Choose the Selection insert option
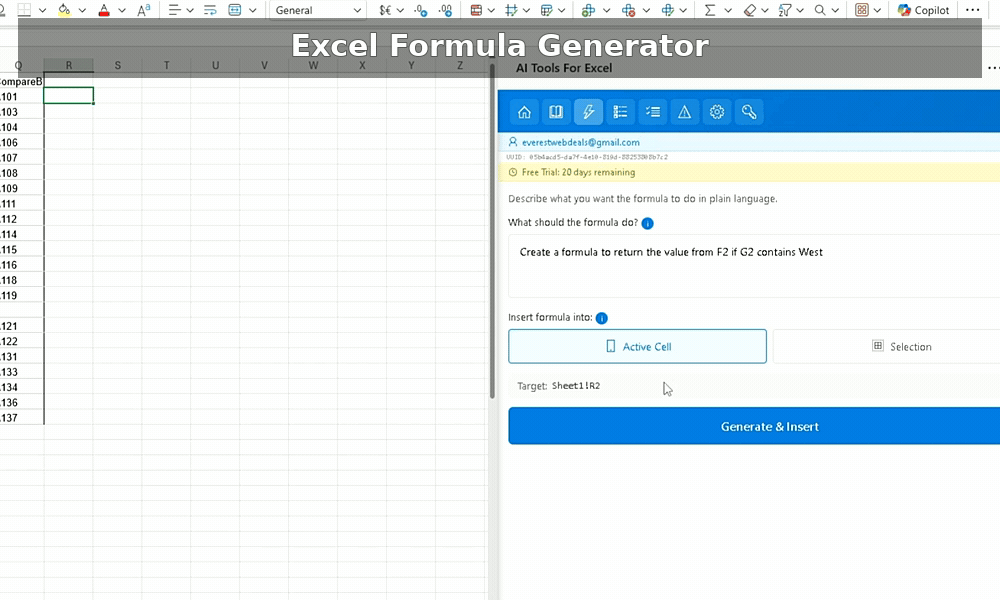This screenshot has width=1000, height=600. point(886,346)
